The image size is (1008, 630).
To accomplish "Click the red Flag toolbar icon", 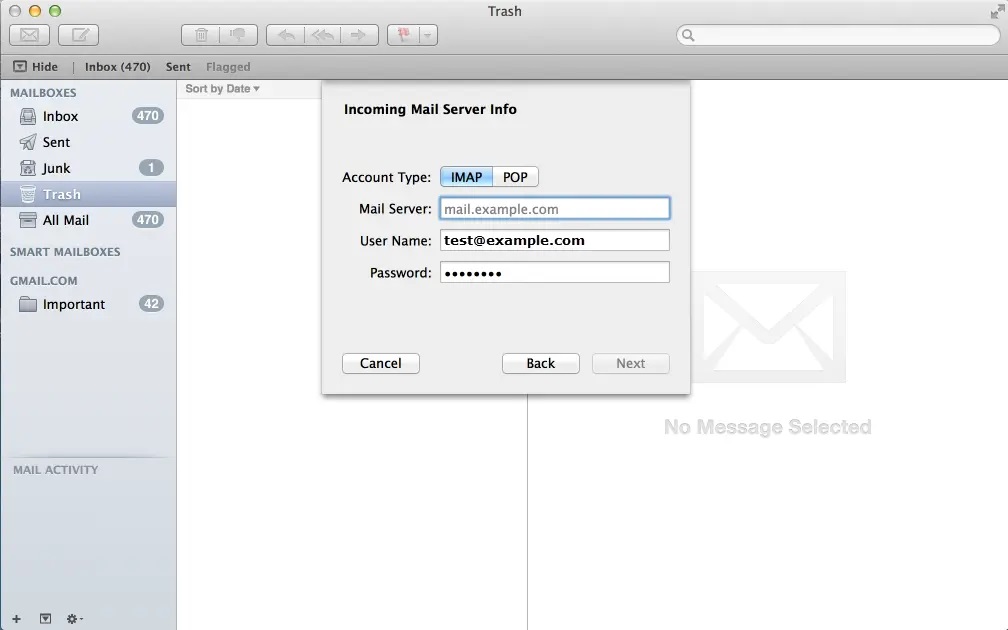I will [x=404, y=35].
